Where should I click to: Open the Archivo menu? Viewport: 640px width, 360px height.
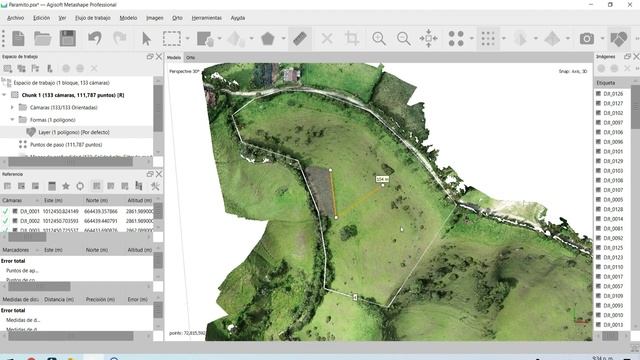pyautogui.click(x=16, y=18)
